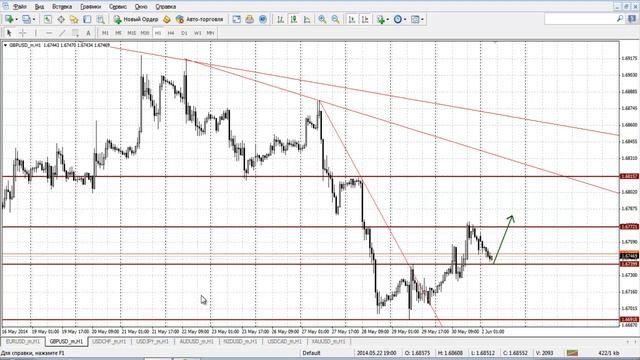Click the Templates icon
Screen dimensions: 640x360
point(415,19)
